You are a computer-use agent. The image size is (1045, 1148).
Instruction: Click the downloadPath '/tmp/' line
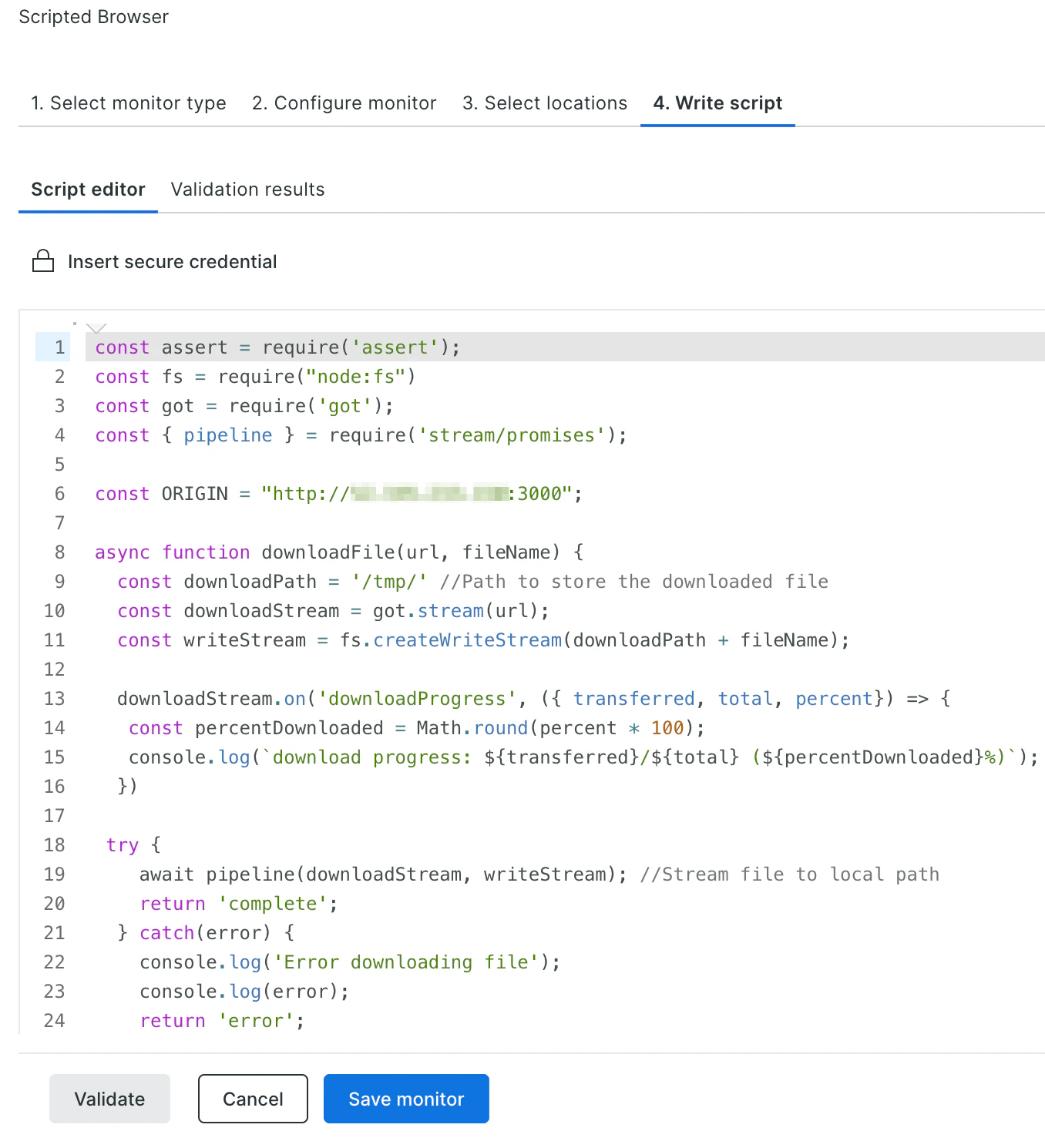[472, 582]
